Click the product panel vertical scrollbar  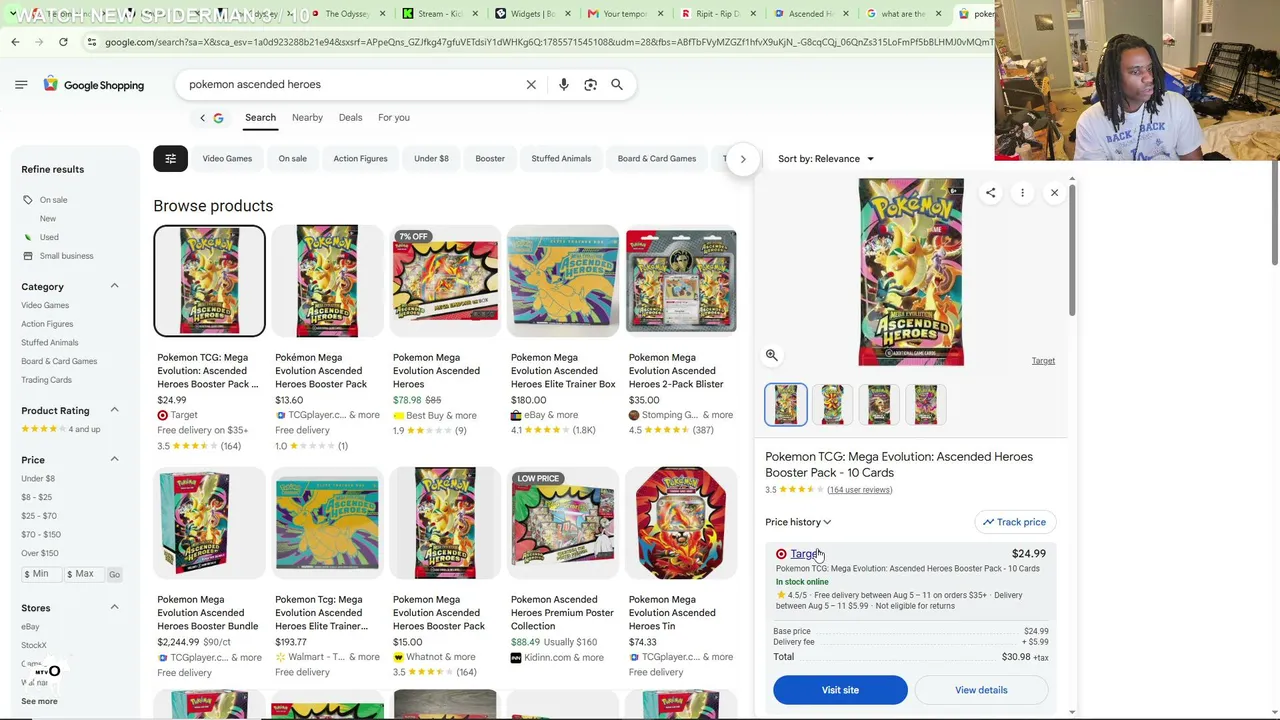[1072, 250]
